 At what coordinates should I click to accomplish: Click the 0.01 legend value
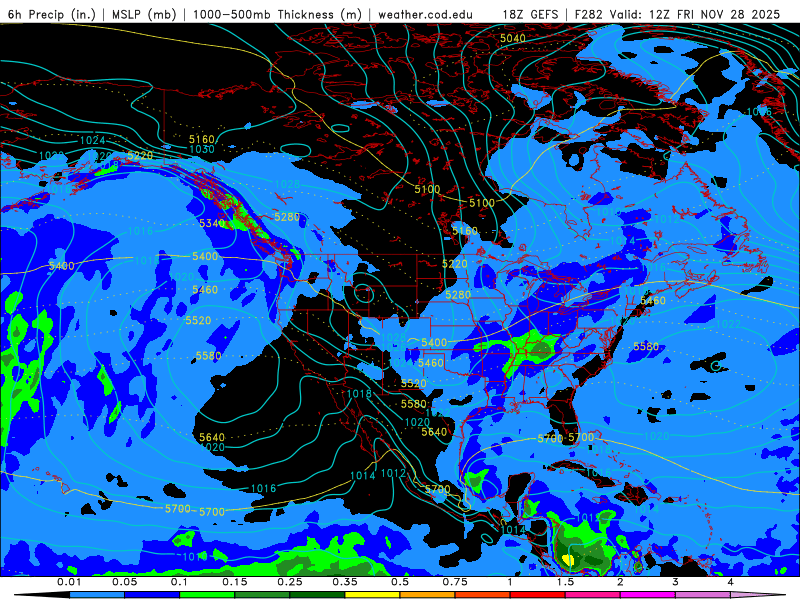(x=69, y=582)
